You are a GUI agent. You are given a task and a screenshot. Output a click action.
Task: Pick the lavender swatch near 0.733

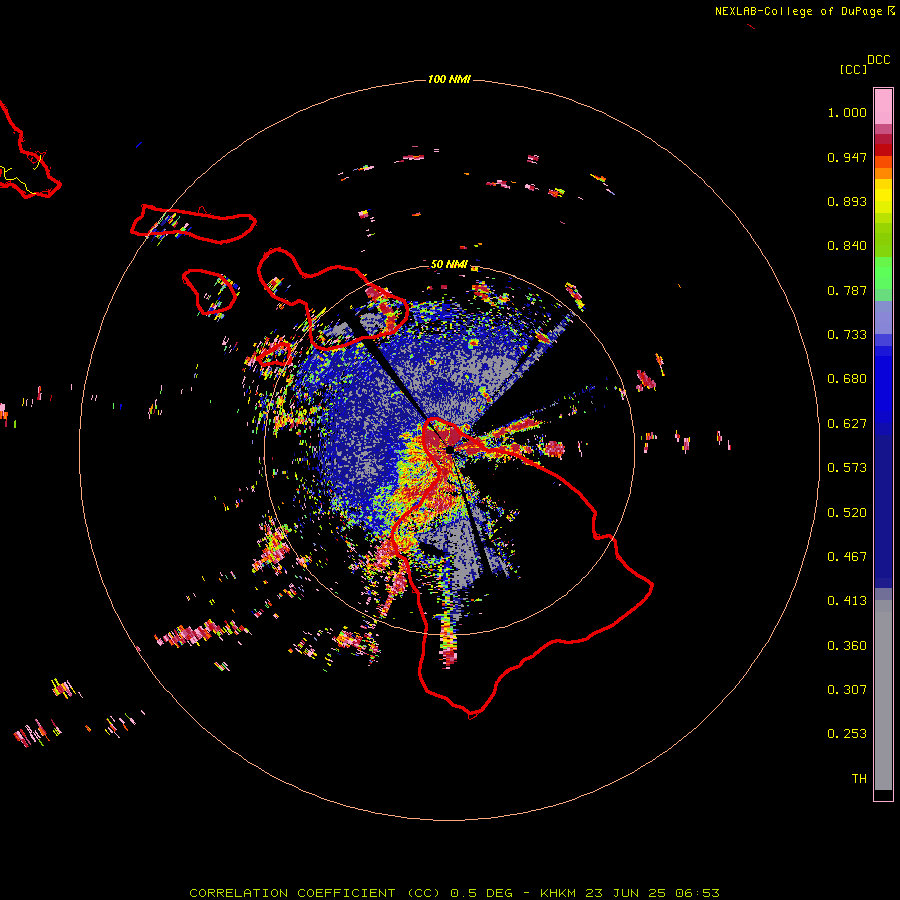pyautogui.click(x=883, y=317)
